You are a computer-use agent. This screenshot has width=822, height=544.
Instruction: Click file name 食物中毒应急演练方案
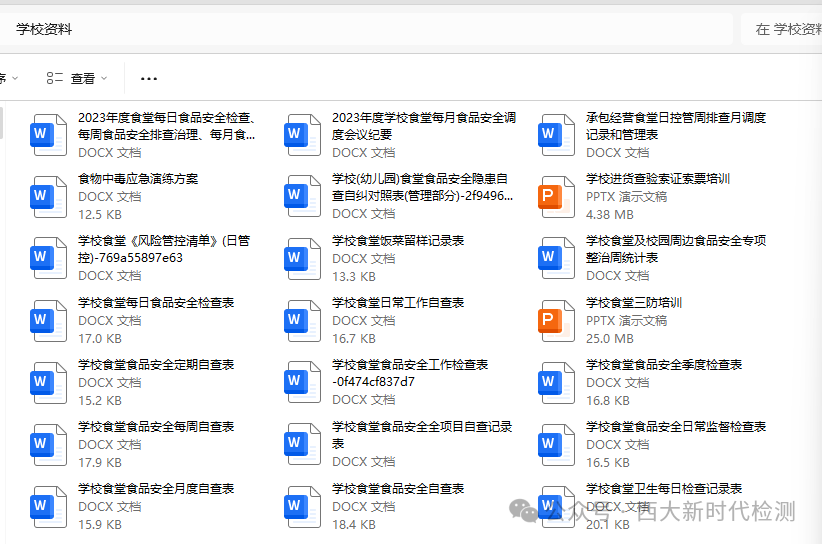138,179
